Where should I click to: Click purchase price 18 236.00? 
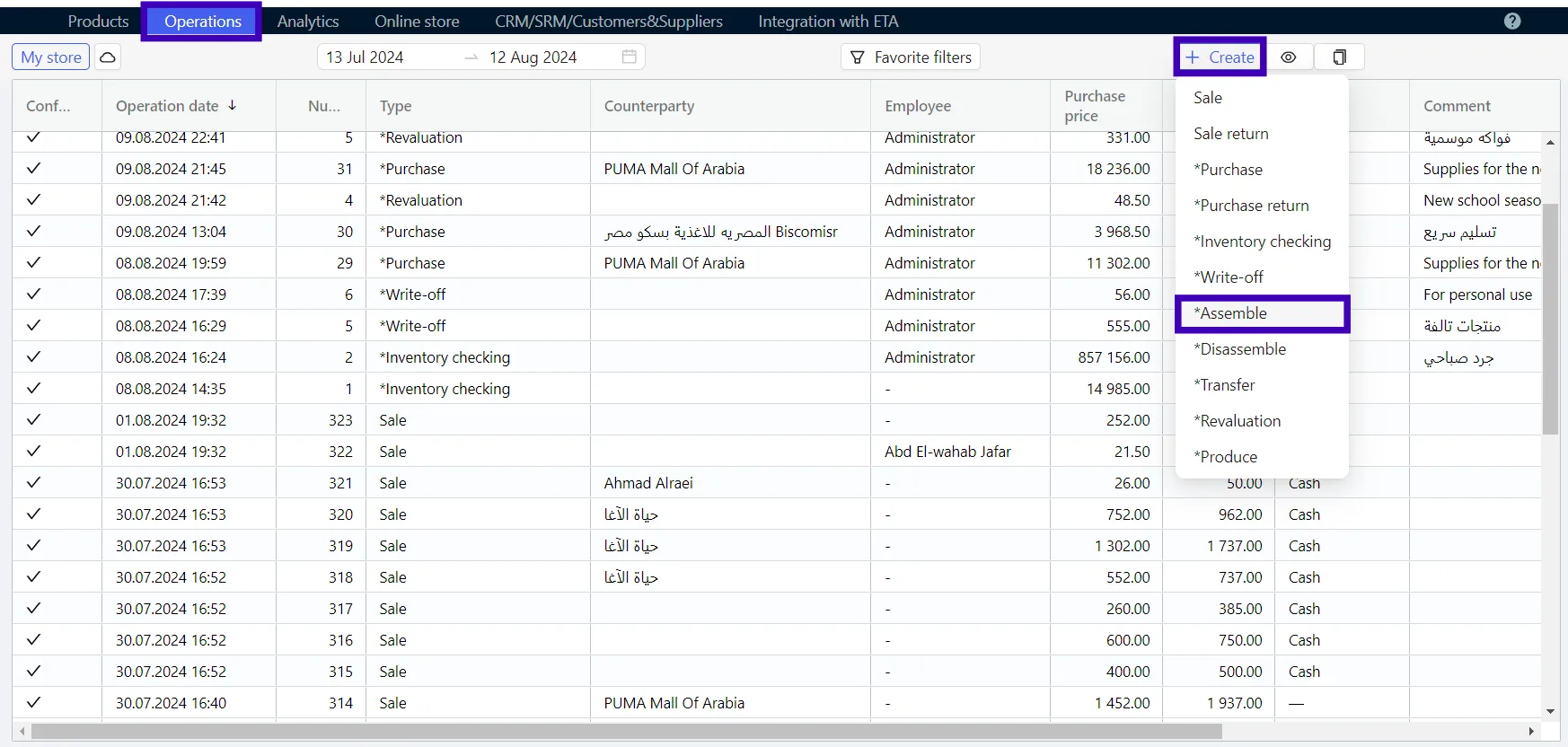pyautogui.click(x=1118, y=169)
